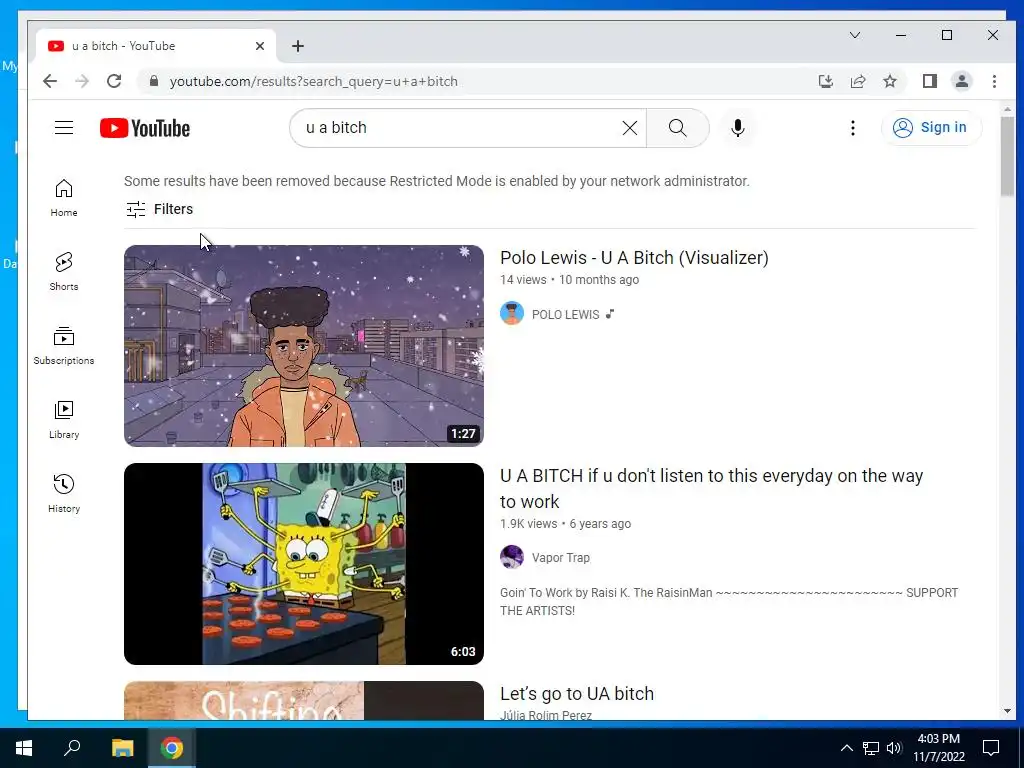Screen dimensions: 1024x768
Task: Click the browser address bar URL
Action: click(x=313, y=82)
